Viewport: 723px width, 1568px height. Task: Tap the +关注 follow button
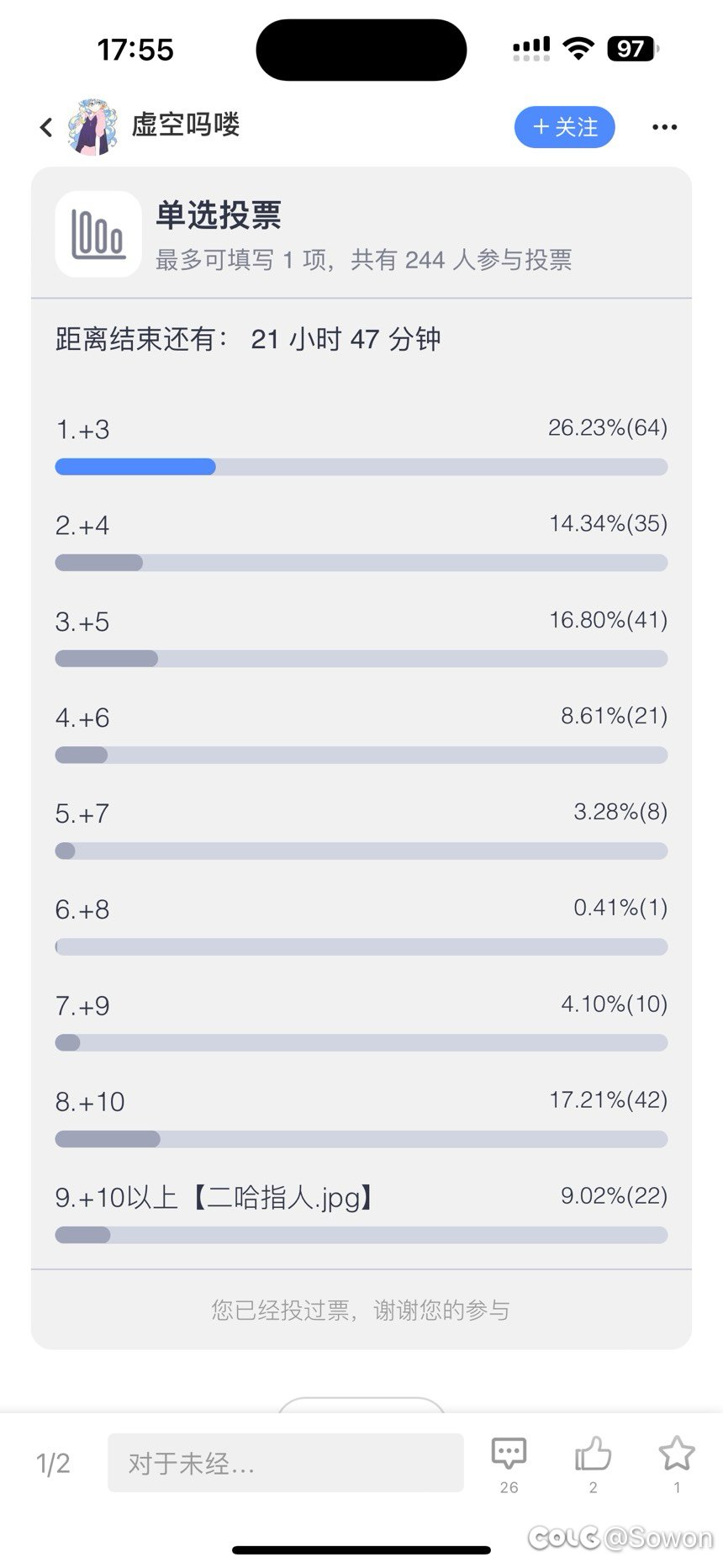pyautogui.click(x=564, y=127)
